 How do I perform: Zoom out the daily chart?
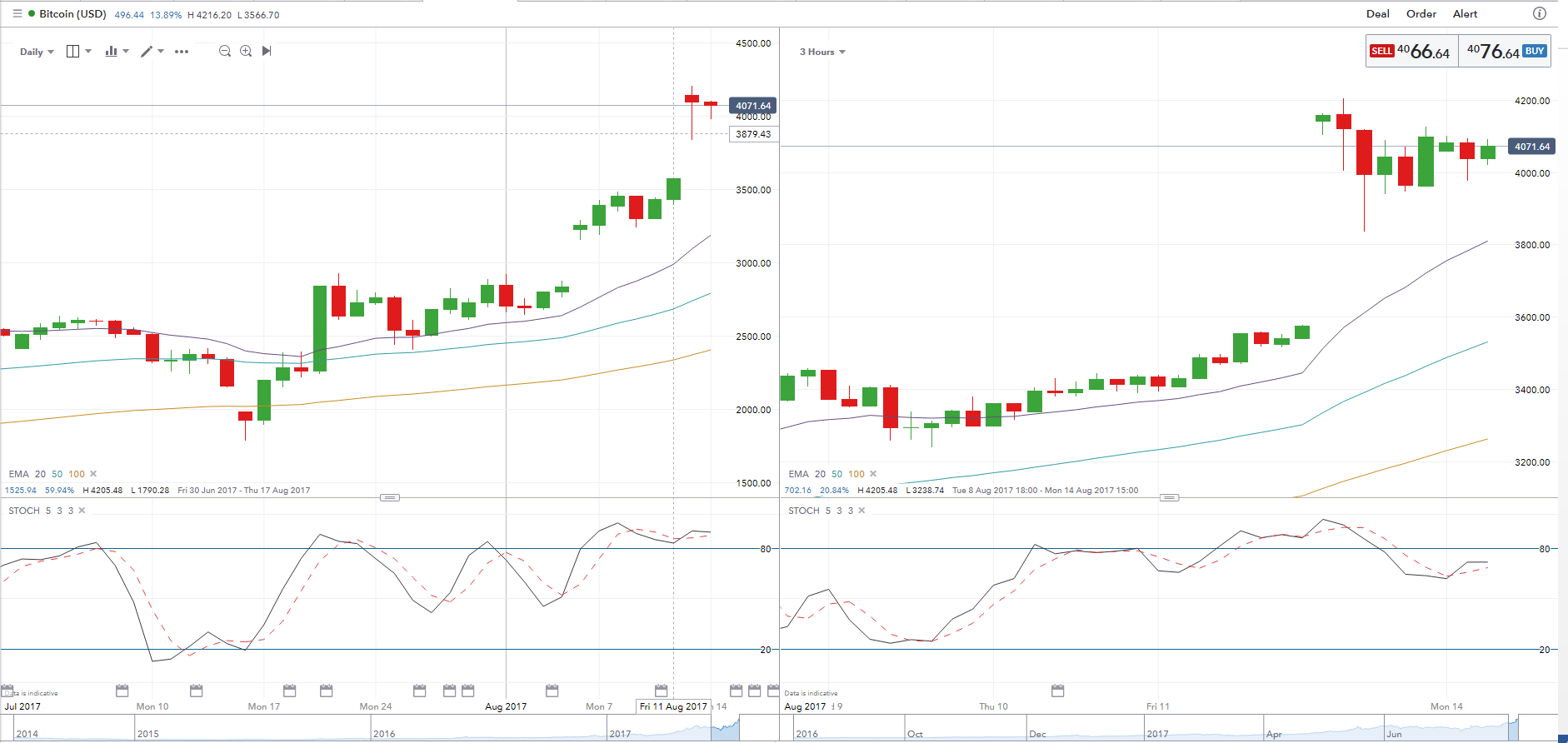click(225, 52)
